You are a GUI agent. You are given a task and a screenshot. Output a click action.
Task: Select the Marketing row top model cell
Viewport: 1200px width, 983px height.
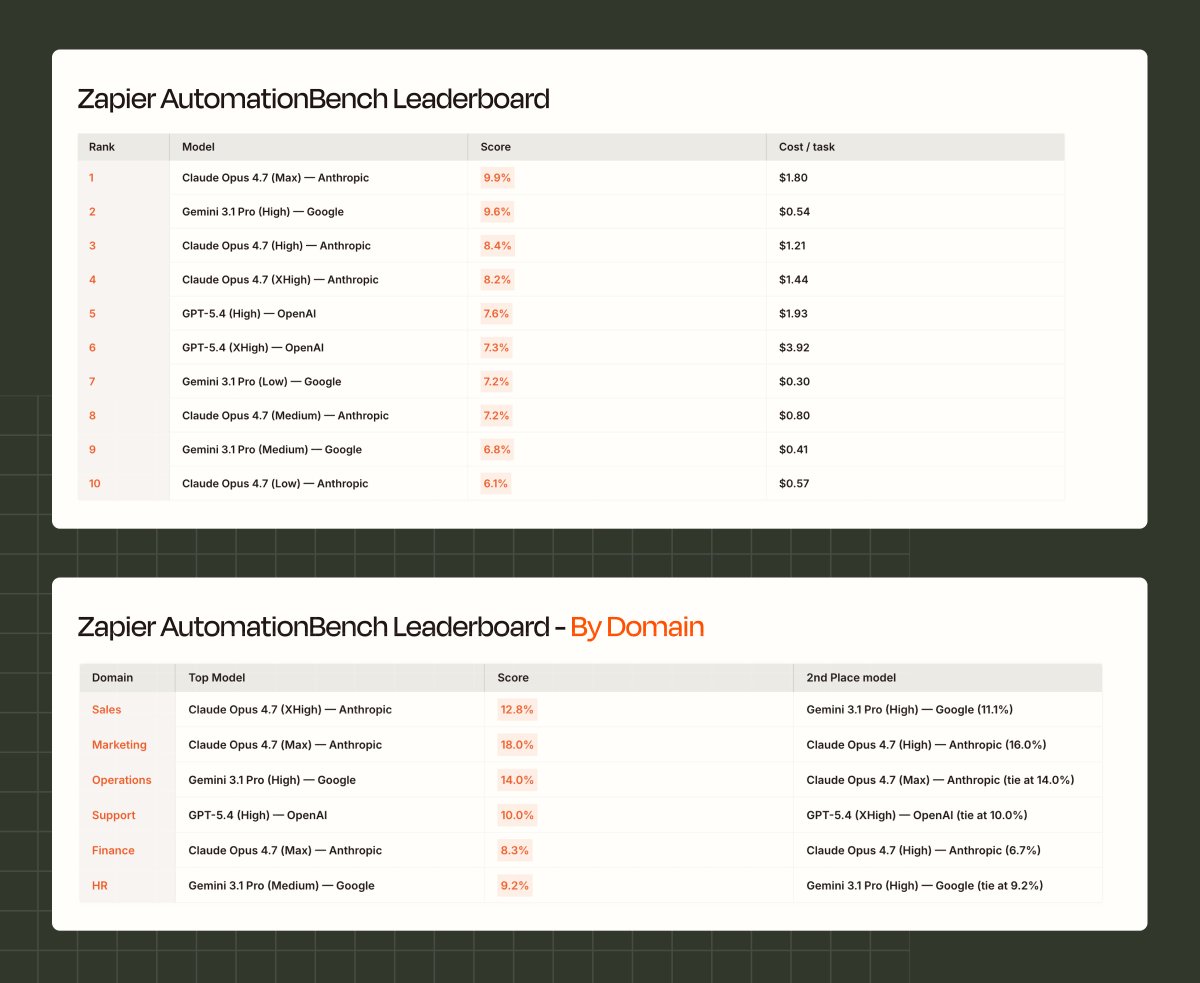[330, 745]
